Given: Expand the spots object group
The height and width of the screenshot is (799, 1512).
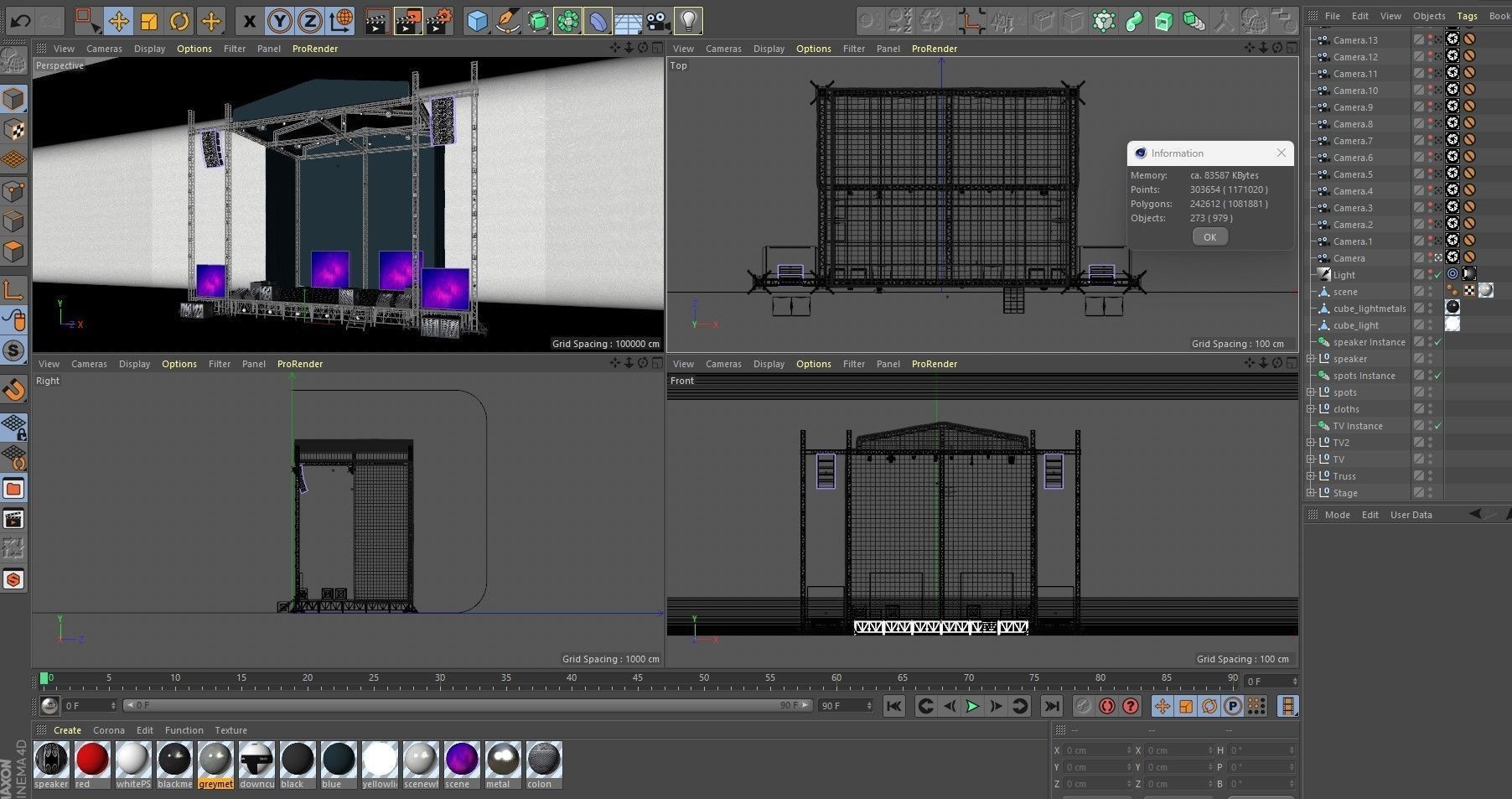Looking at the screenshot, I should coord(1311,392).
